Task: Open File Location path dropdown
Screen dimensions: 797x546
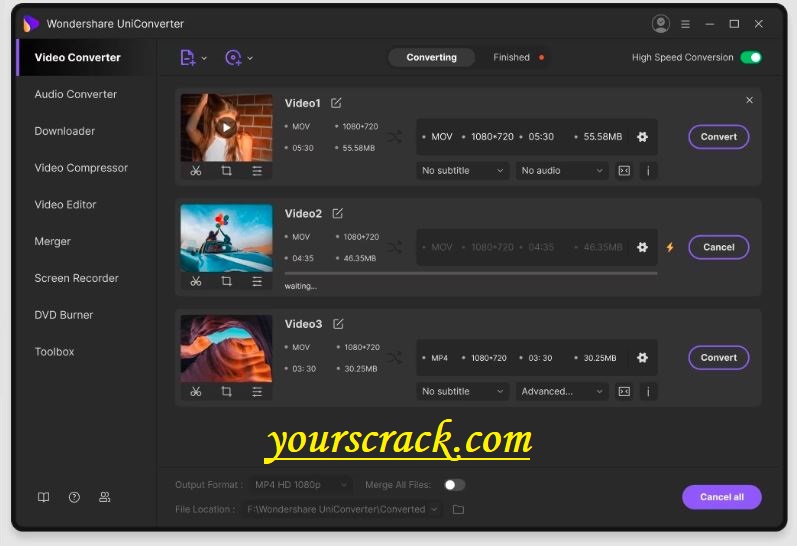Action: pyautogui.click(x=342, y=509)
